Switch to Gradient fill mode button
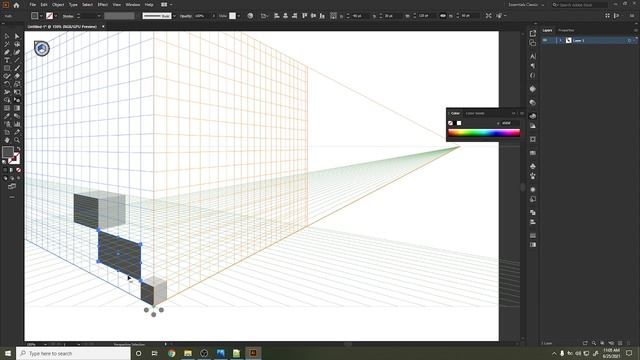 (11, 170)
